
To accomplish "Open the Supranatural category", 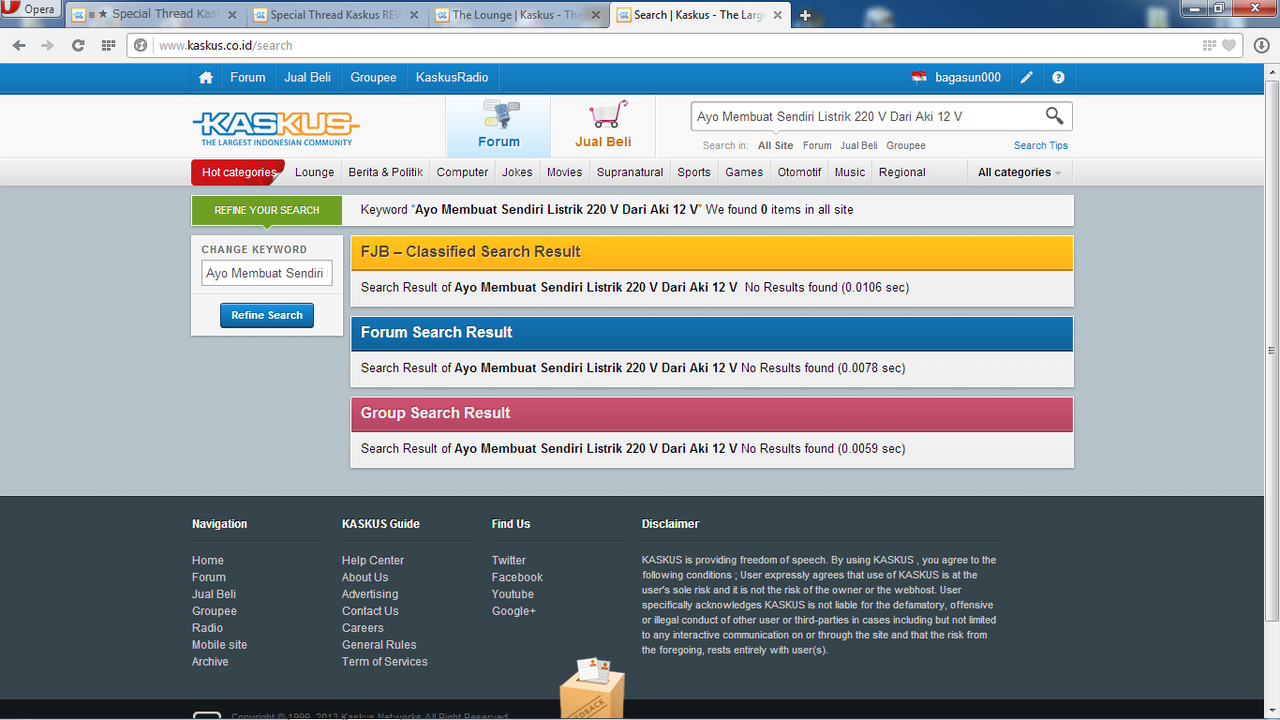I will click(630, 172).
